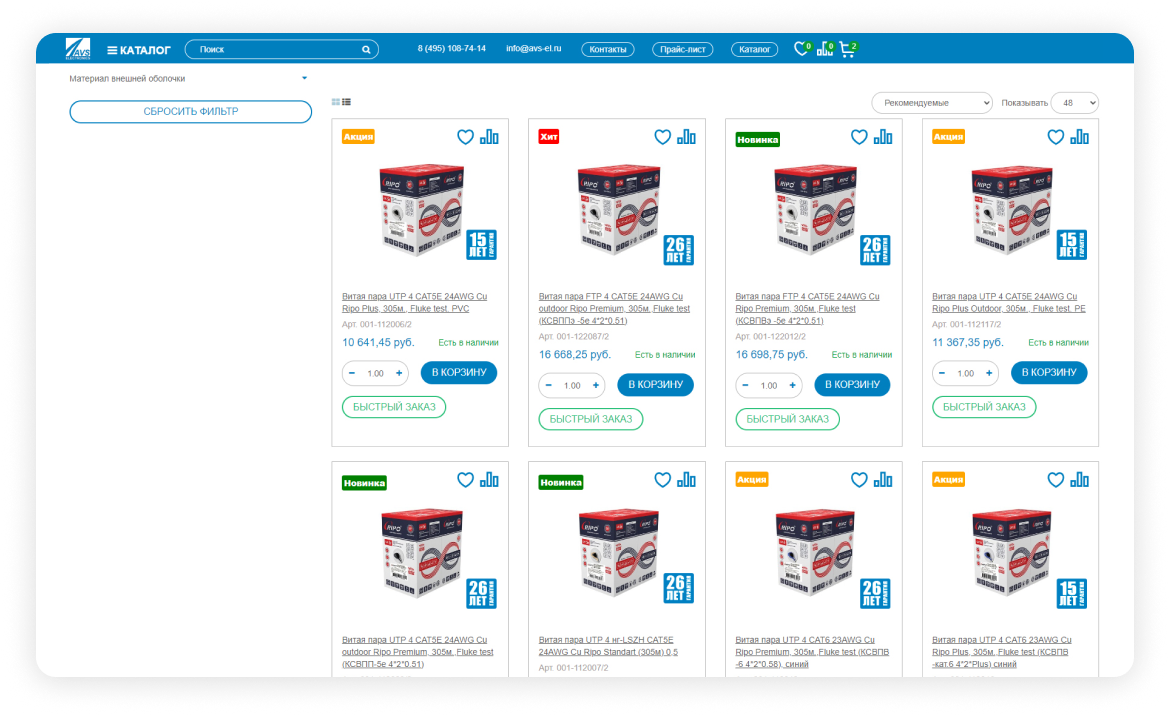1170x716 pixels.
Task: Open the UTP Ripo Plus Outdoor PE title link
Action: (x=1009, y=303)
